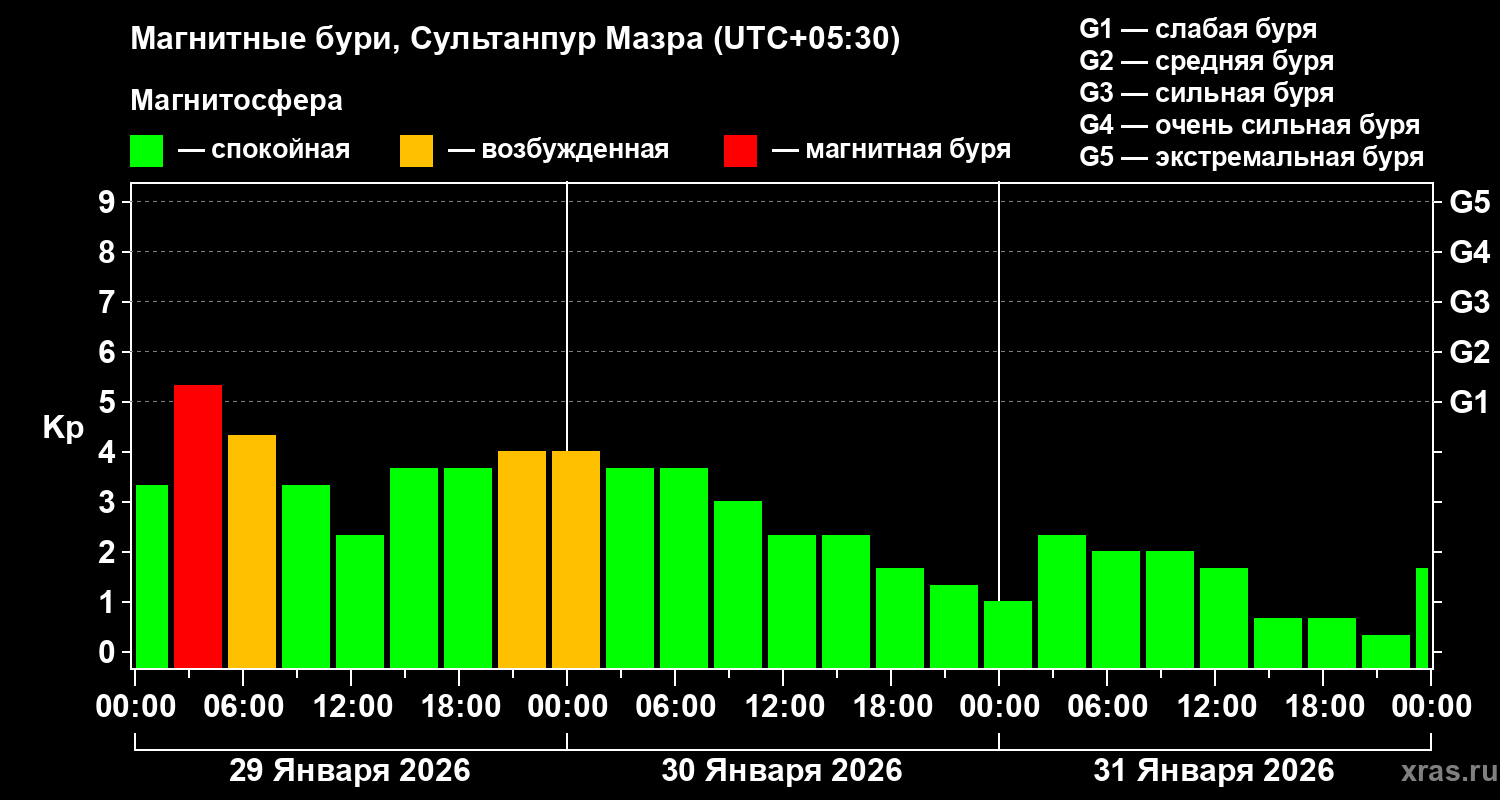Click the 'Kp' axis label
1500x800 pixels.
coord(63,428)
